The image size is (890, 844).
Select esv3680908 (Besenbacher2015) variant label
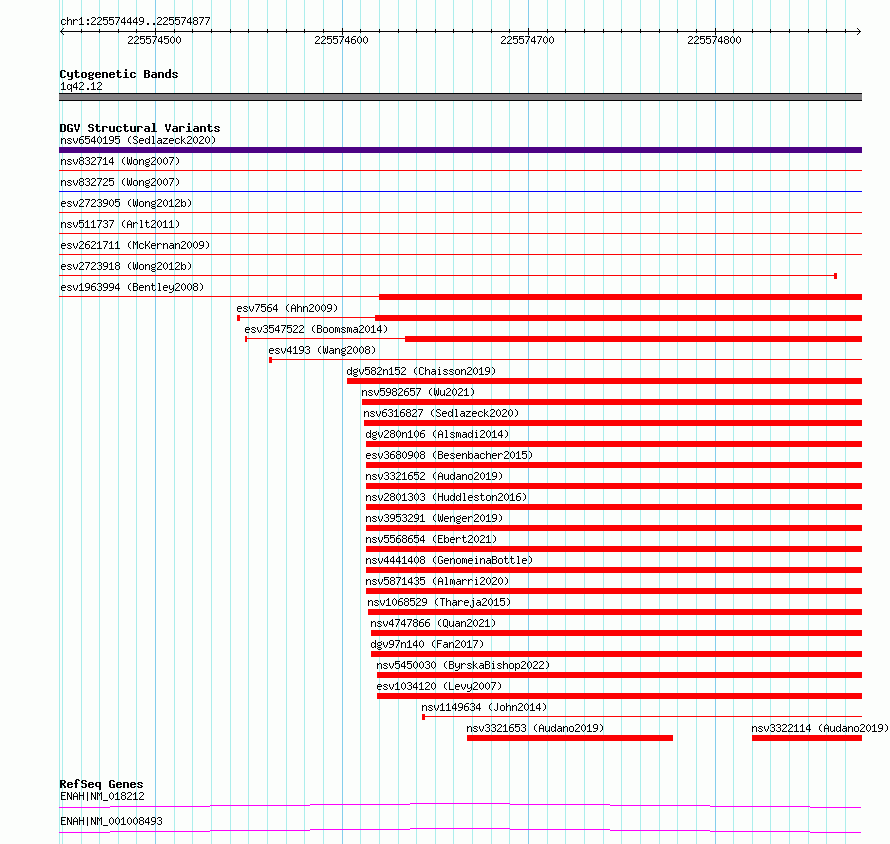pos(449,455)
